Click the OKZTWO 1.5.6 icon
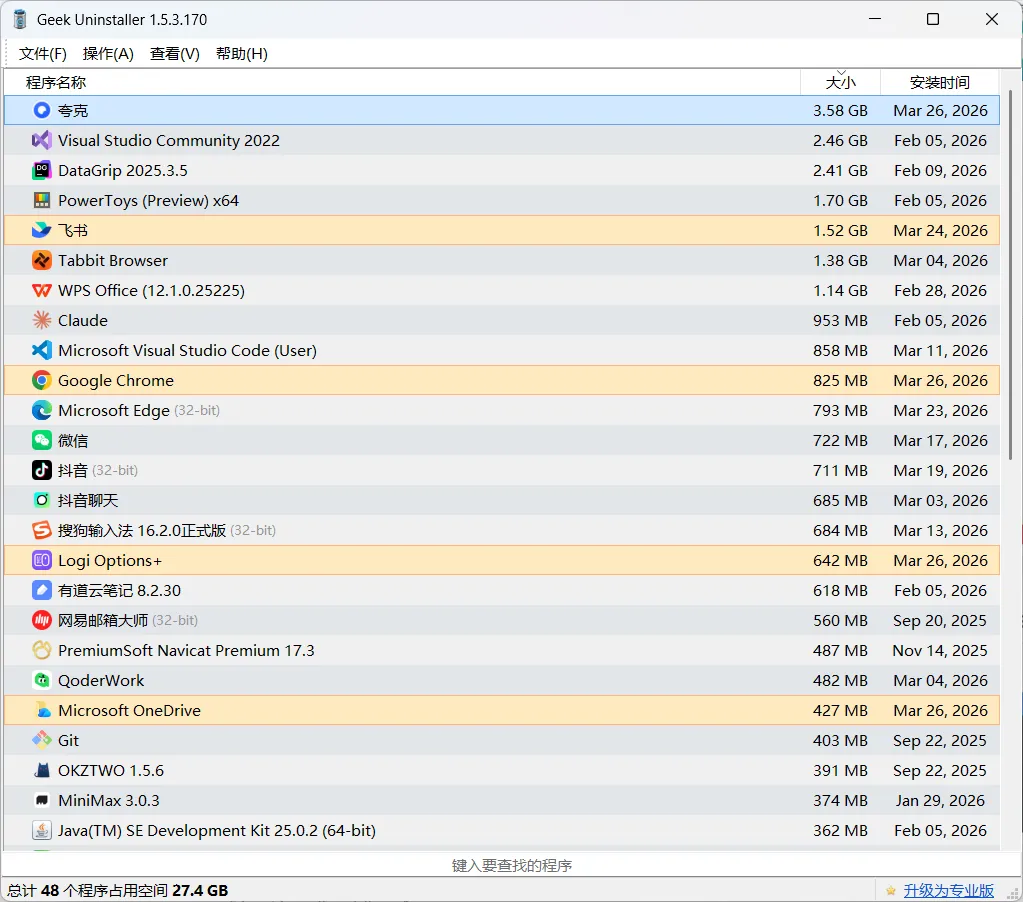This screenshot has width=1023, height=902. [42, 770]
